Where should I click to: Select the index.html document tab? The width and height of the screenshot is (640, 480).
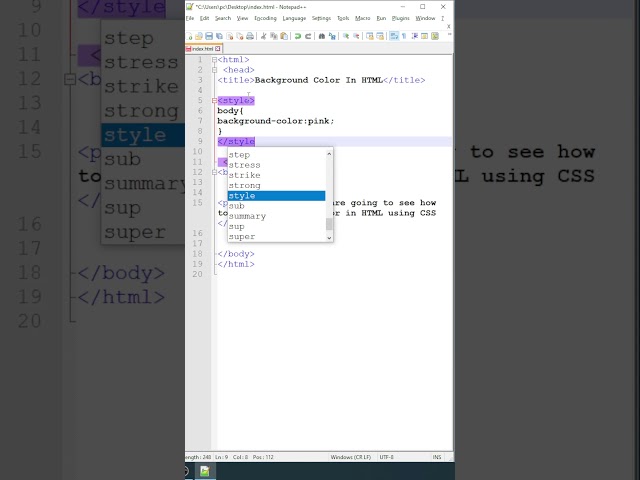tap(203, 49)
